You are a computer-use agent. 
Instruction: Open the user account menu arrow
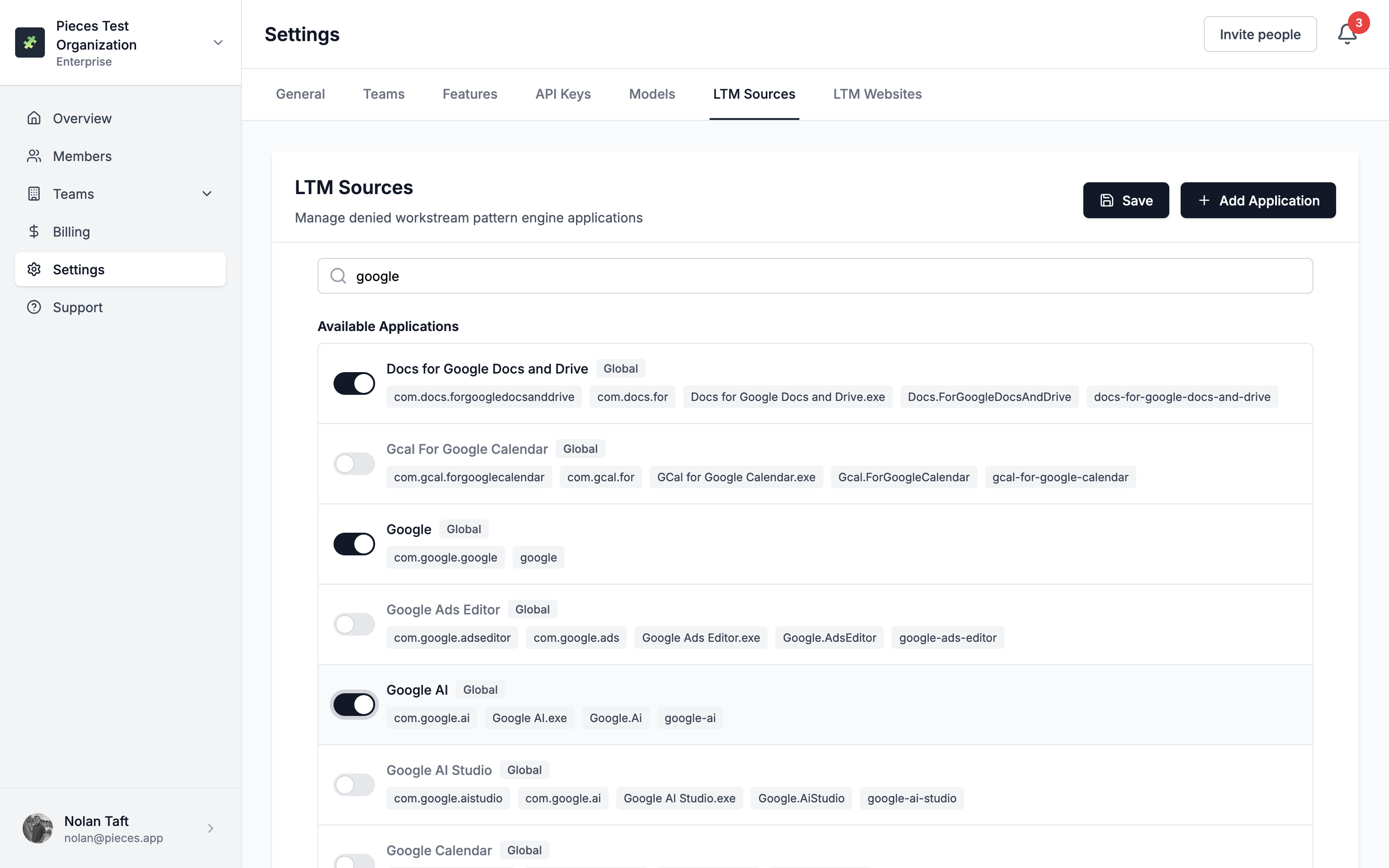click(x=210, y=828)
